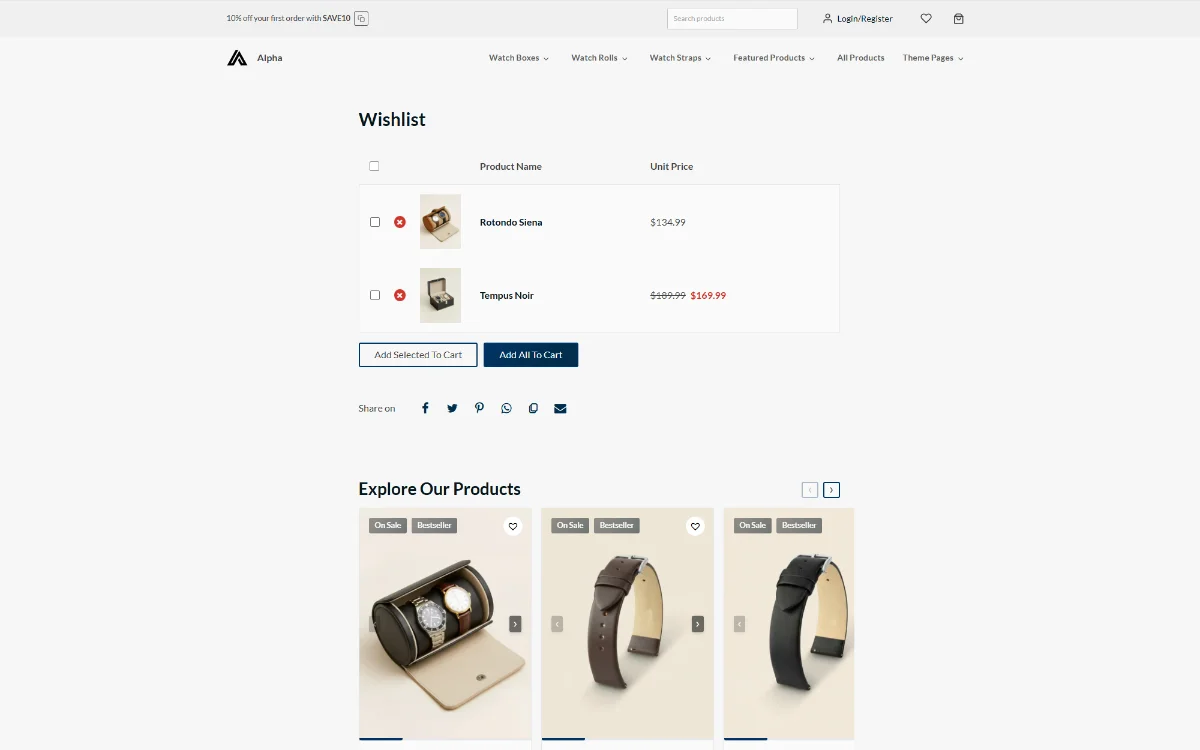Share wishlist on Pinterest
1200x750 pixels.
pyautogui.click(x=479, y=408)
